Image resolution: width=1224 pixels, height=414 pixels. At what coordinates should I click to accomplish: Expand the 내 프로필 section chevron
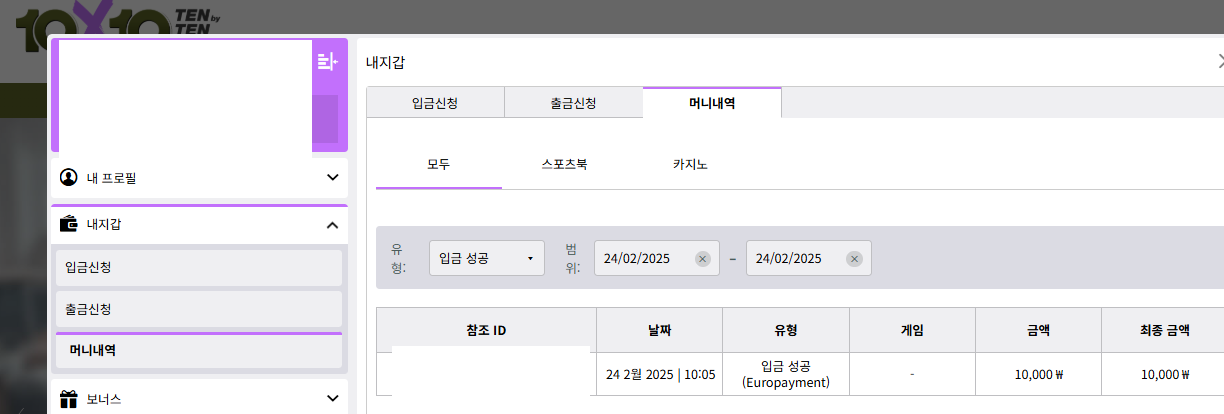[x=332, y=178]
